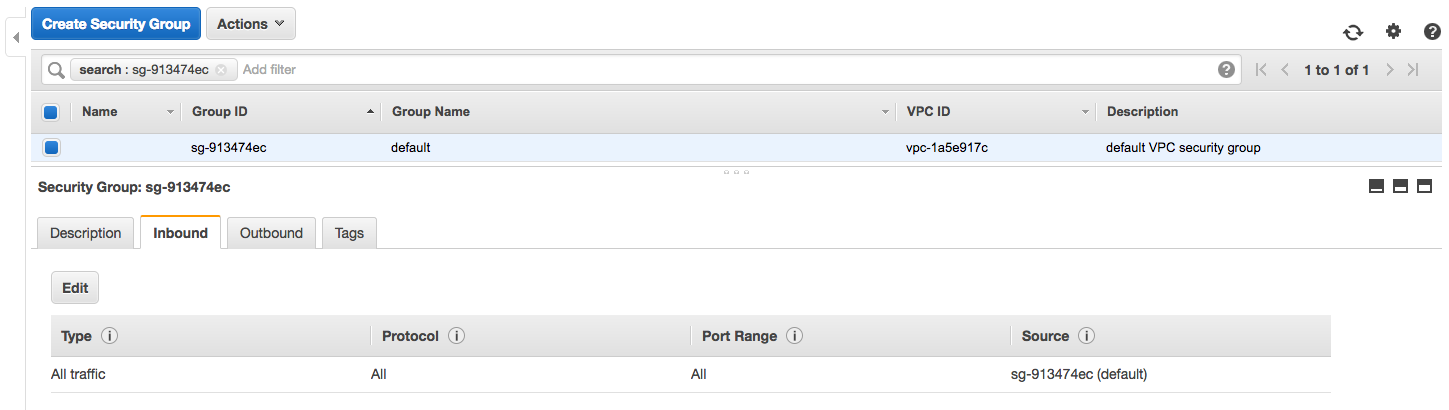
Task: Toggle the select-all checkbox in header
Action: (x=51, y=112)
